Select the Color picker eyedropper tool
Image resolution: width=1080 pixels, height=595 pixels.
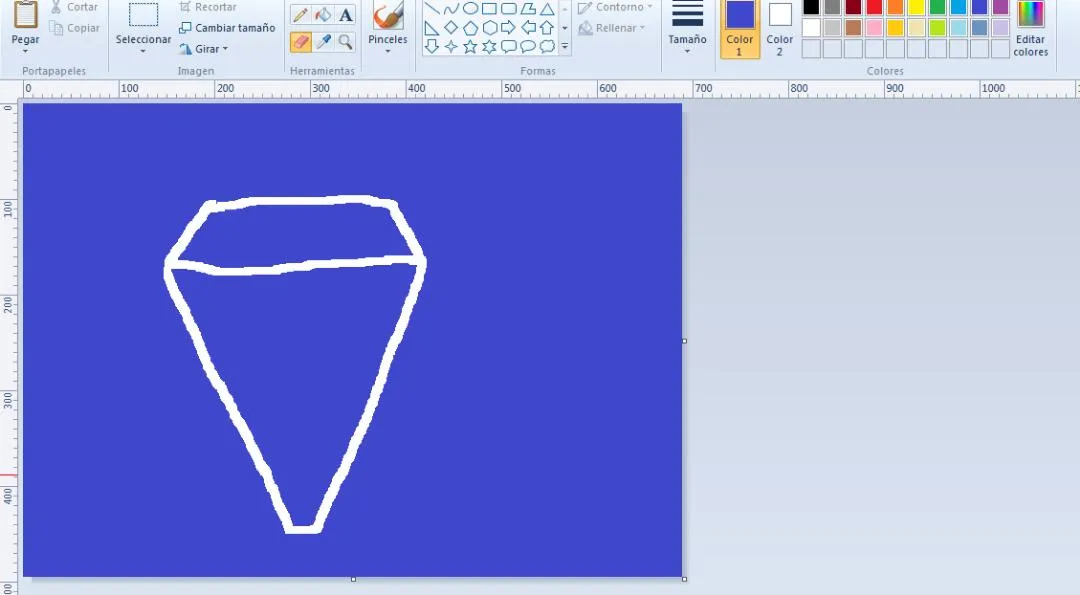click(x=323, y=42)
